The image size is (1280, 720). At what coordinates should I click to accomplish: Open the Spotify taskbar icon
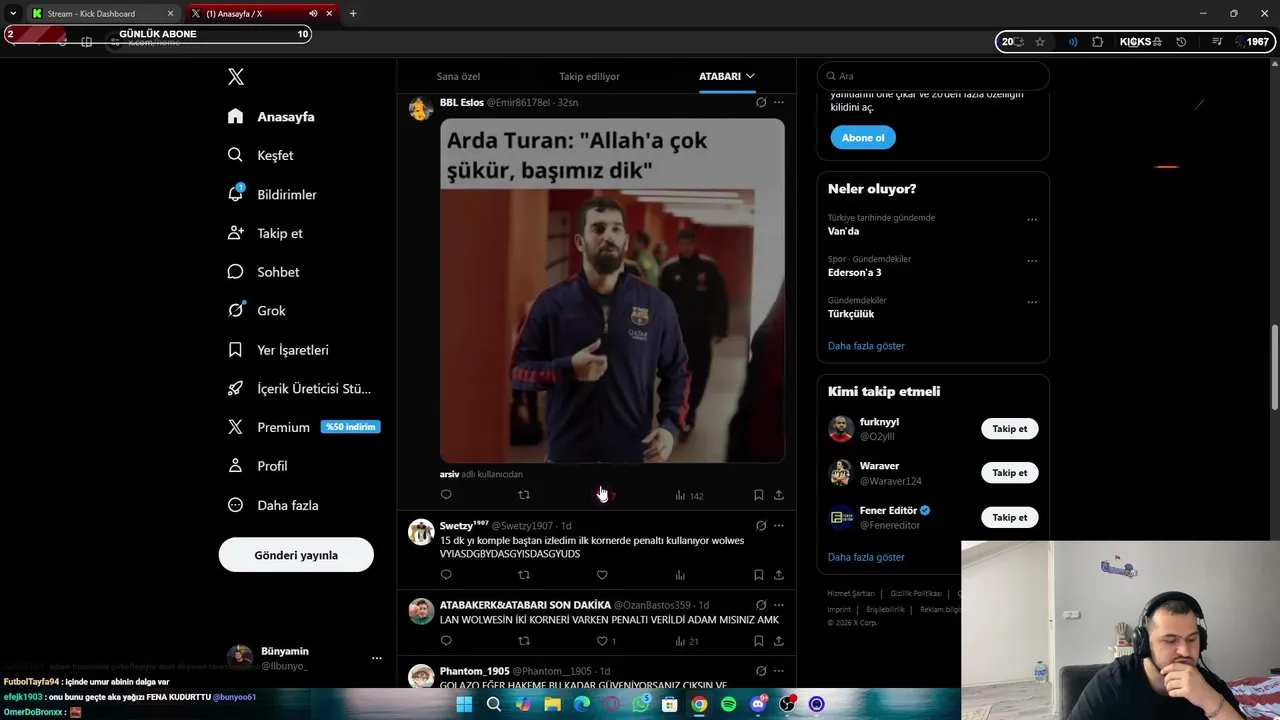729,704
